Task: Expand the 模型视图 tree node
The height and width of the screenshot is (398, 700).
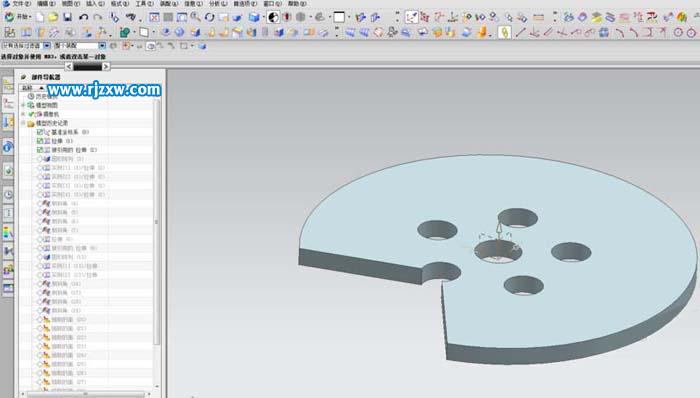Action: 23,105
